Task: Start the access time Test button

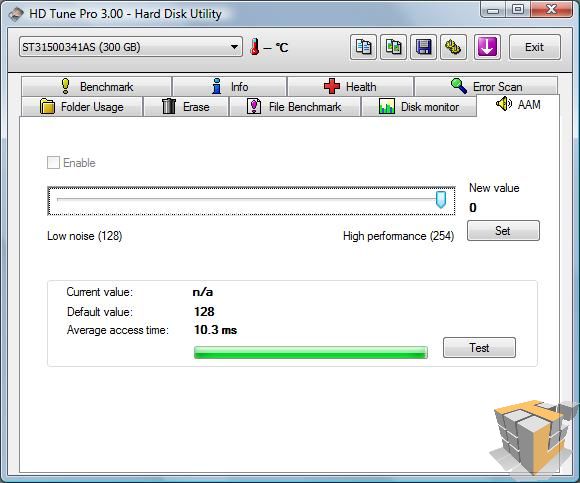Action: [x=479, y=348]
